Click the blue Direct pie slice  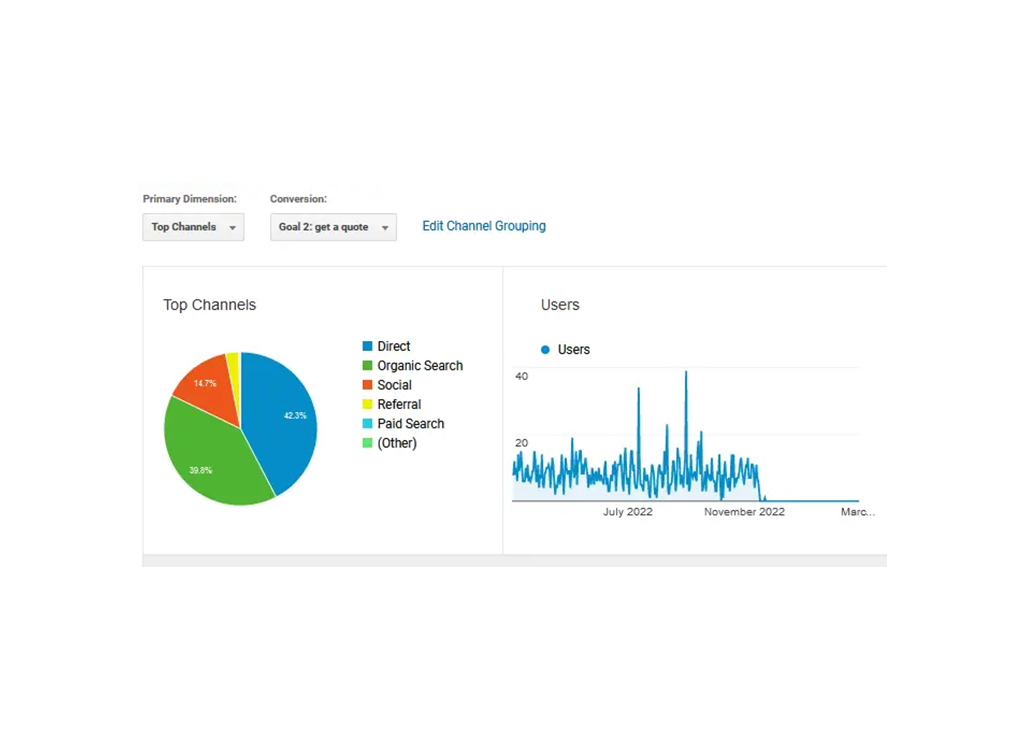pos(284,420)
